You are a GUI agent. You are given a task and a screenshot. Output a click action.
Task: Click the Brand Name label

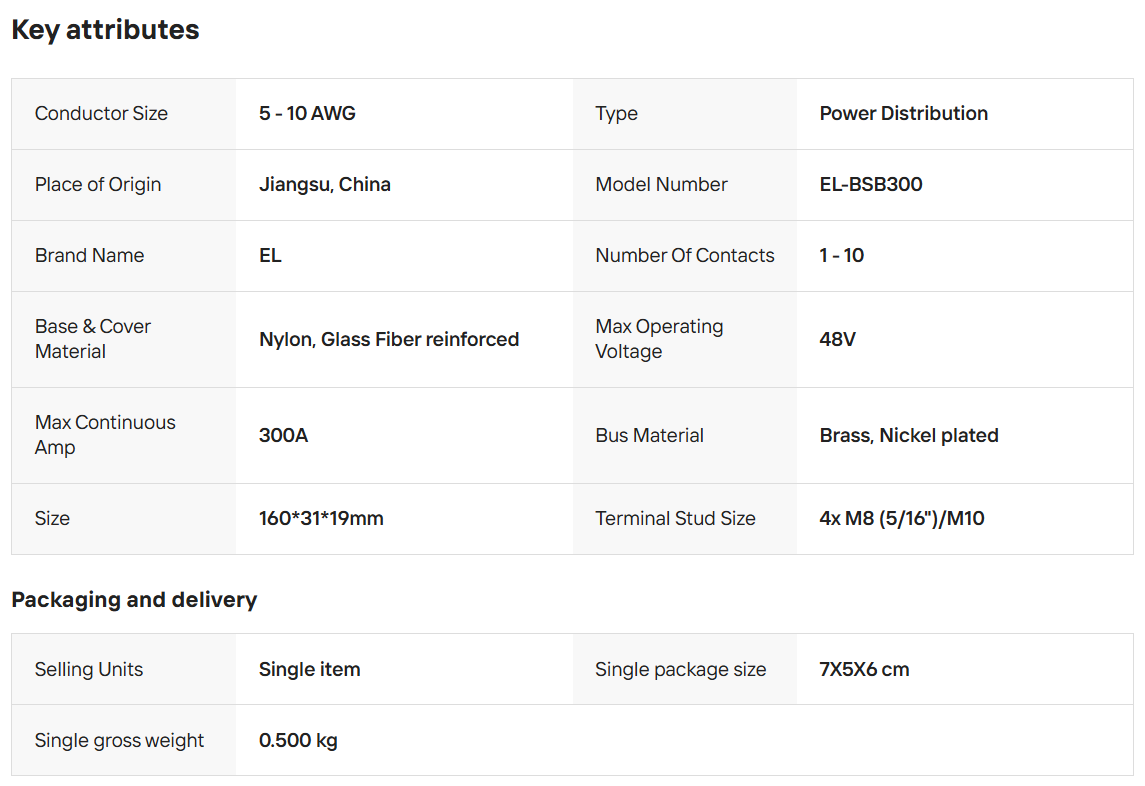point(89,256)
